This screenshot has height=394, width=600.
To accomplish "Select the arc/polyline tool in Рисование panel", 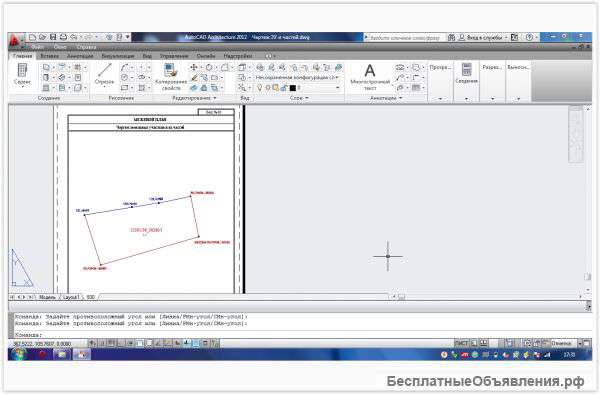I will [124, 67].
